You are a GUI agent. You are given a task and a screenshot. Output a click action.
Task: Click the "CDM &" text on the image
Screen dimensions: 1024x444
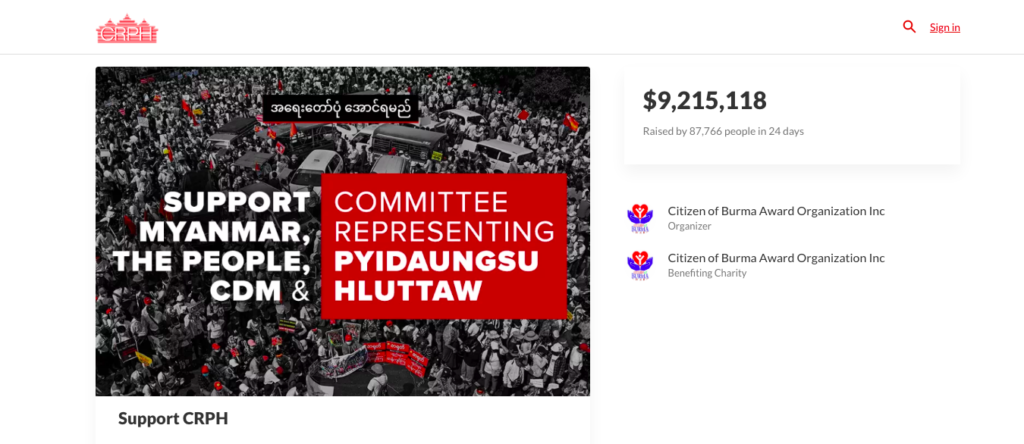tap(259, 291)
